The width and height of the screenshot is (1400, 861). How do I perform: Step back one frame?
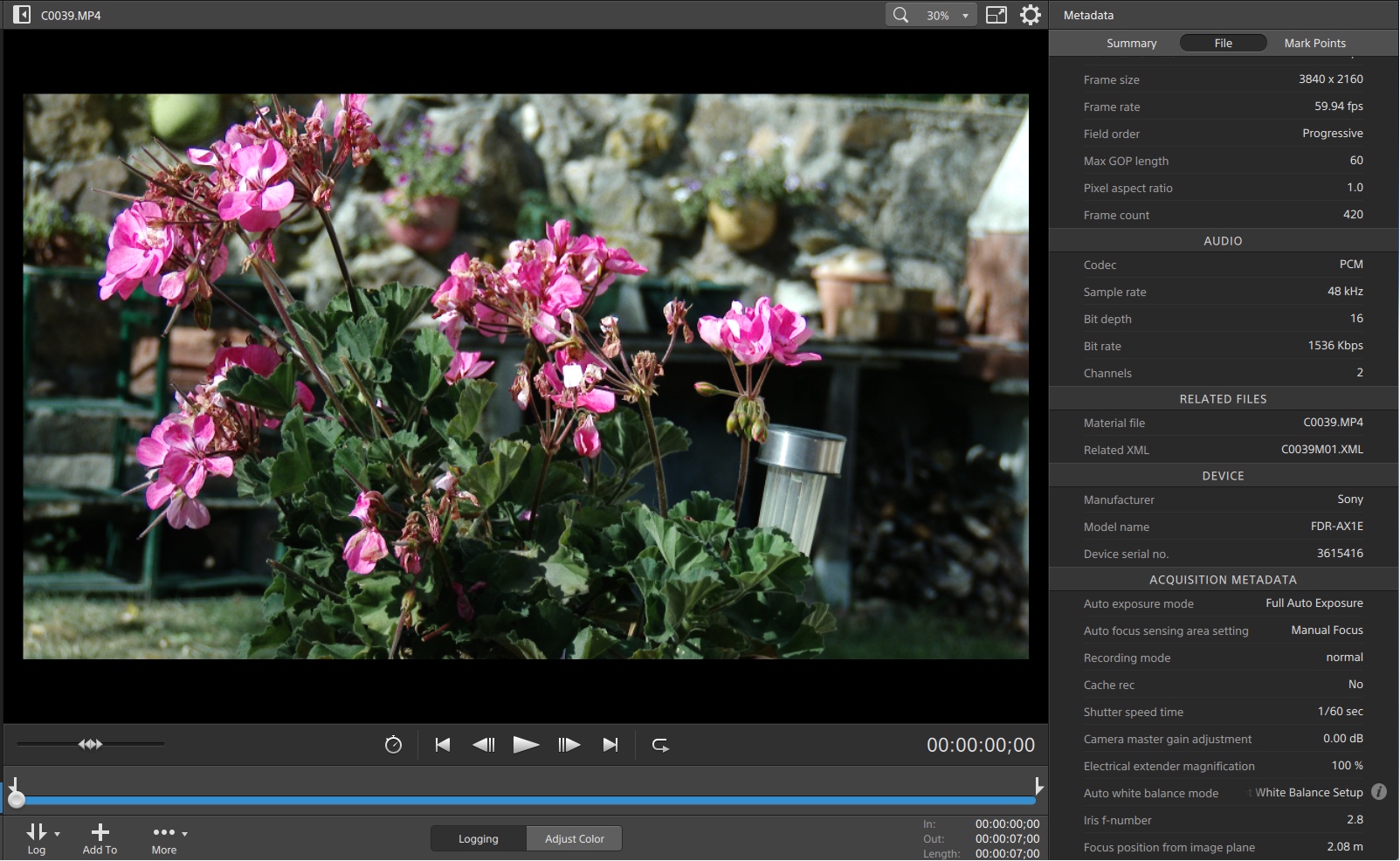coord(484,745)
